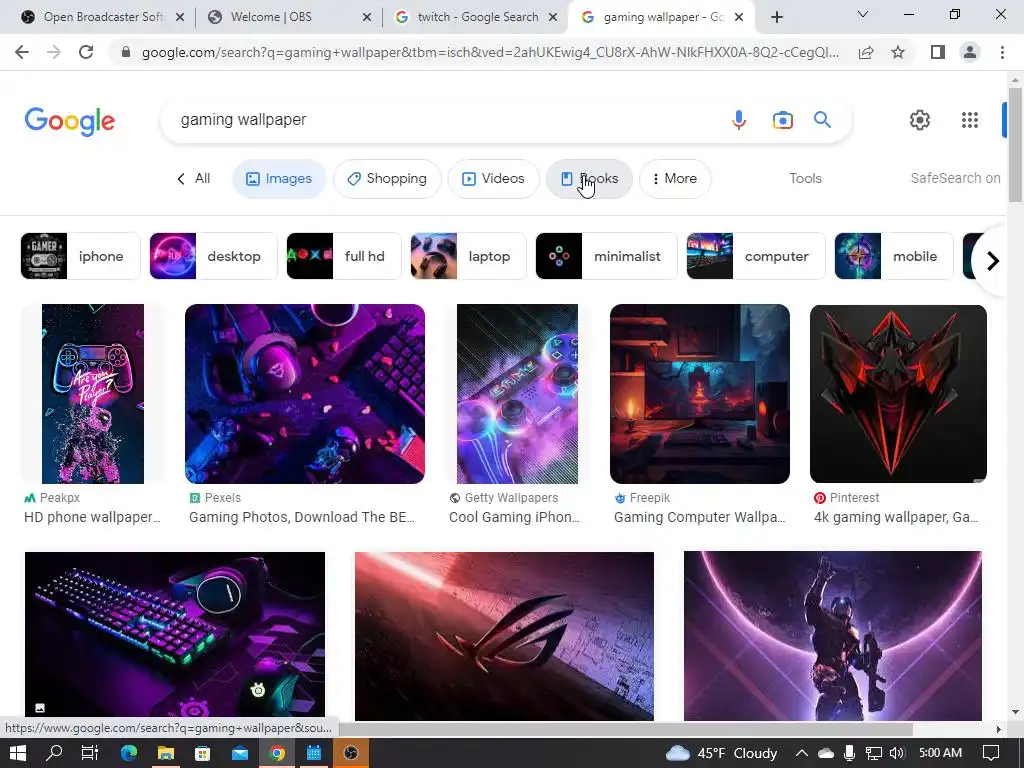This screenshot has height=768, width=1024.
Task: Click the magnifying glass search button
Action: pos(822,120)
